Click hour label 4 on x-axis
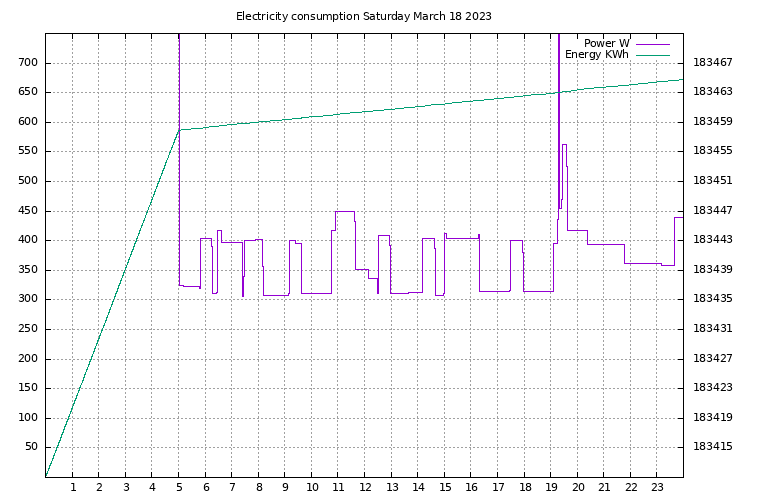The image size is (768, 500). coord(152,487)
